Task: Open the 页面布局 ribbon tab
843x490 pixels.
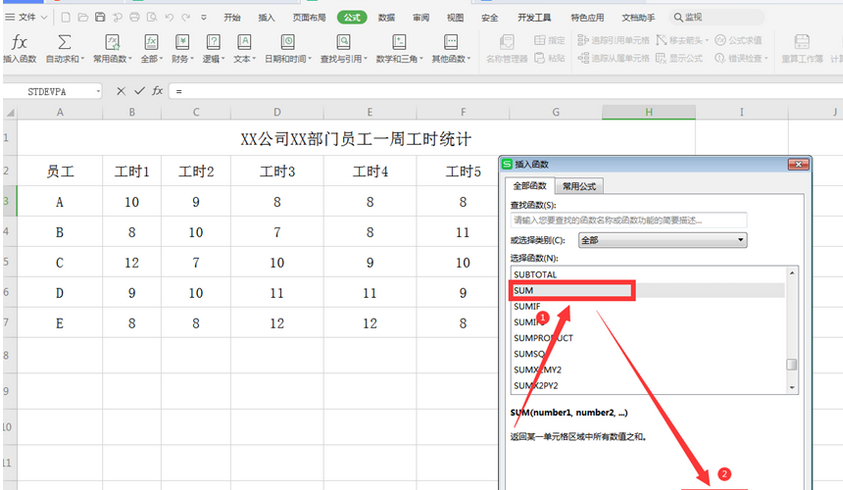Action: pos(309,18)
